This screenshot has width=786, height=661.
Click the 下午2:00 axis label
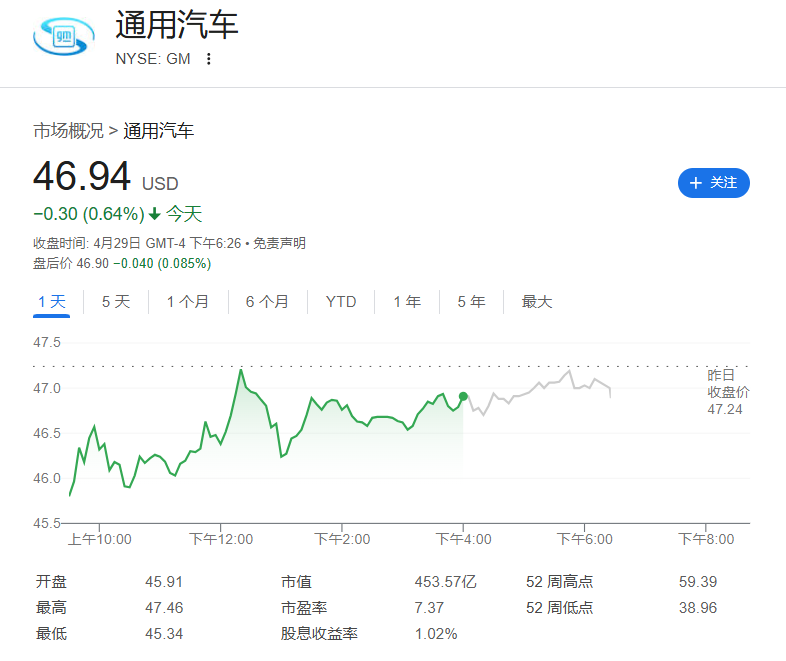point(342,539)
